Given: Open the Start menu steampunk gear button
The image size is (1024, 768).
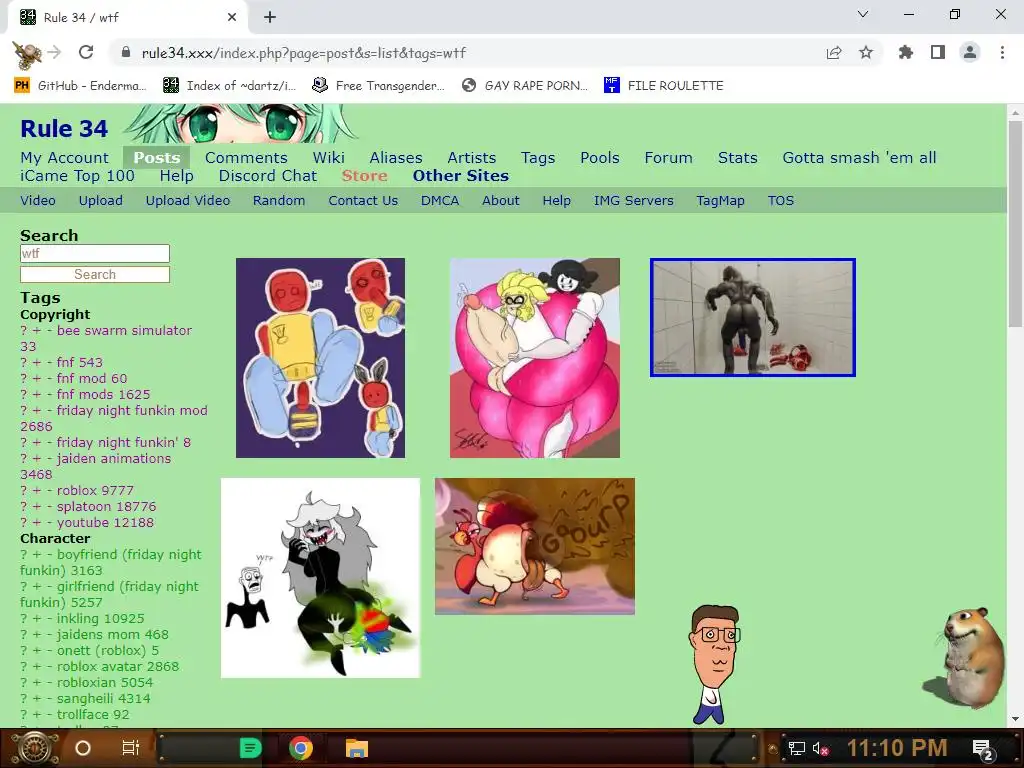Looking at the screenshot, I should click(34, 748).
